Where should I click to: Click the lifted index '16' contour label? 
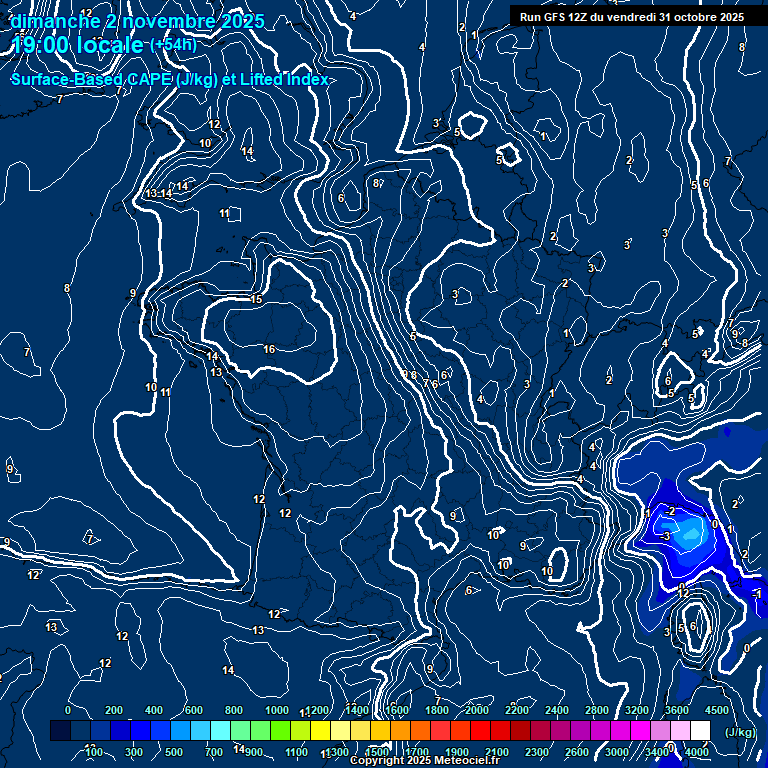(269, 349)
